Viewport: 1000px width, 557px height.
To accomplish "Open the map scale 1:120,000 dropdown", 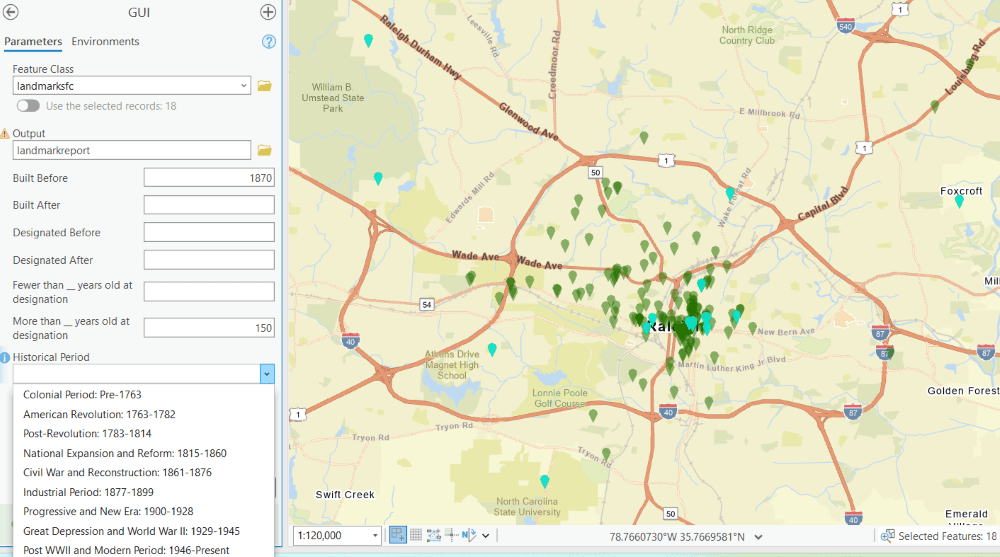I will click(x=375, y=536).
